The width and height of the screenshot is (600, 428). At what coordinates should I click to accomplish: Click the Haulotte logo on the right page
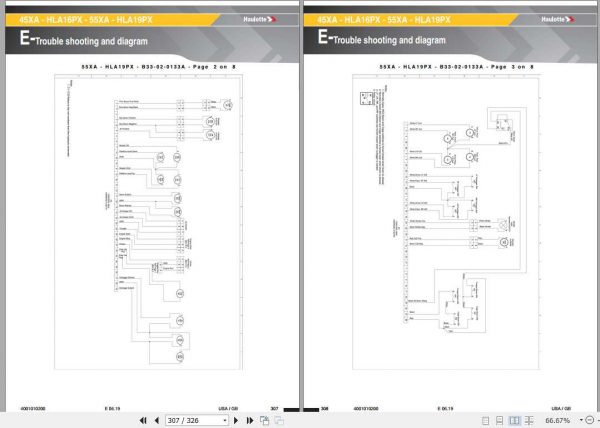coord(558,19)
